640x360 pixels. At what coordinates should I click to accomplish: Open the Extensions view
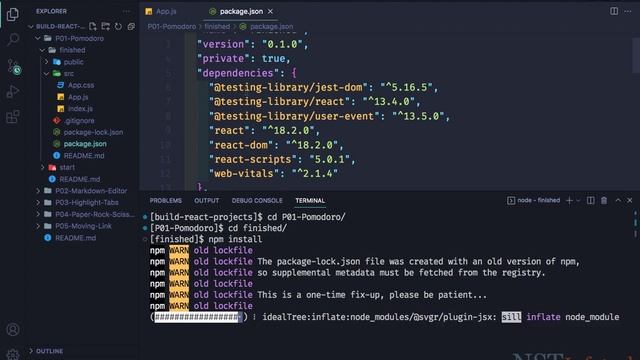pos(13,117)
